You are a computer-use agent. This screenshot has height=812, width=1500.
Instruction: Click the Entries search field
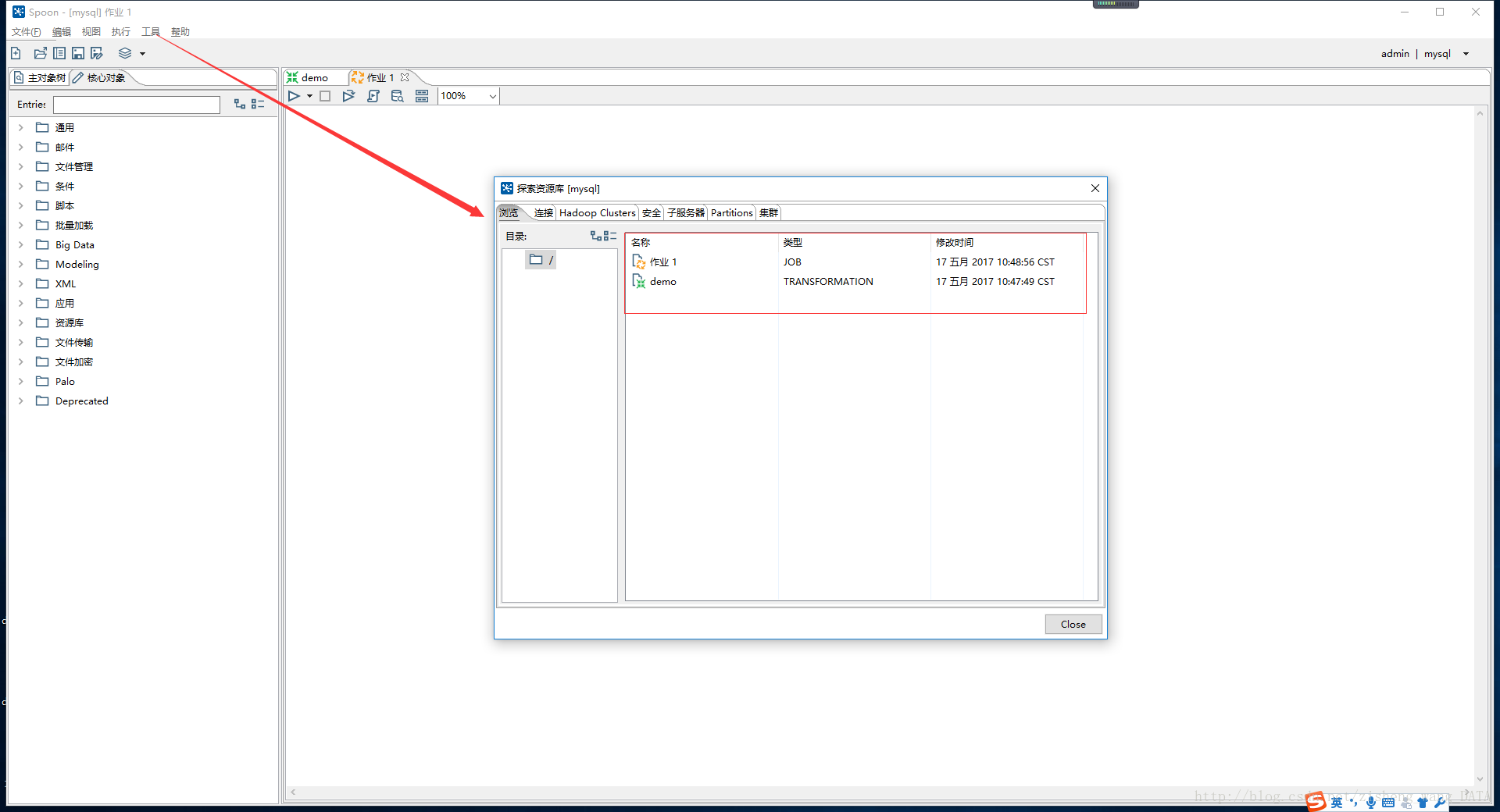tap(137, 105)
